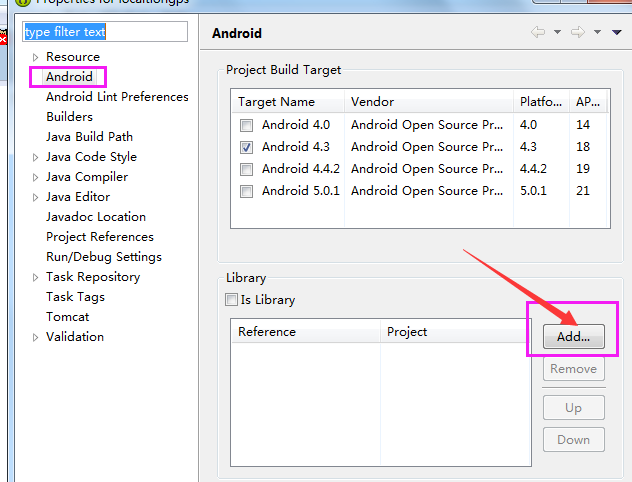Select Task Tags item
The height and width of the screenshot is (482, 632).
coord(75,297)
